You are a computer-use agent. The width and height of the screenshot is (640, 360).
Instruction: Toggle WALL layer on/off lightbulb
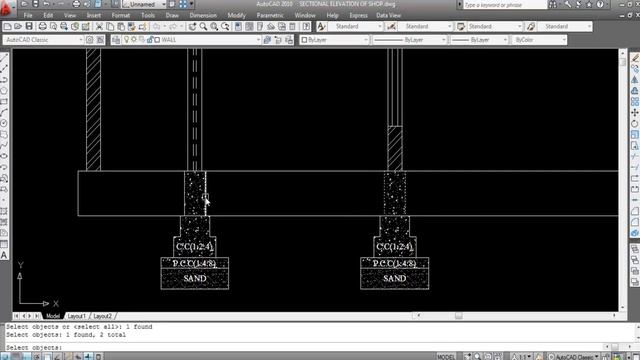coord(127,40)
